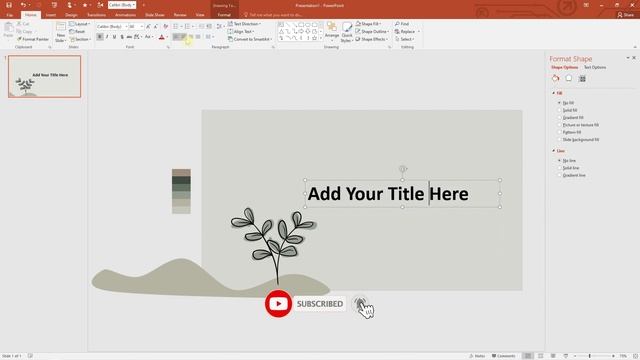Select the star shape in the shapes gallery
Viewport: 640px width, 360px height.
[x=314, y=38]
